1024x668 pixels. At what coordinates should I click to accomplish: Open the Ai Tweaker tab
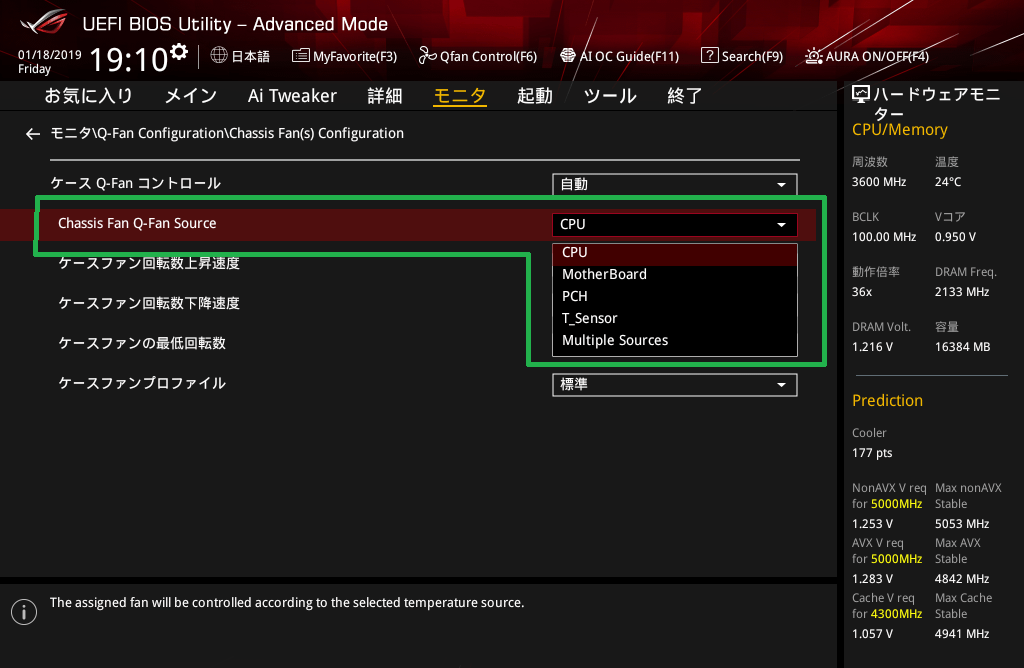coord(292,96)
